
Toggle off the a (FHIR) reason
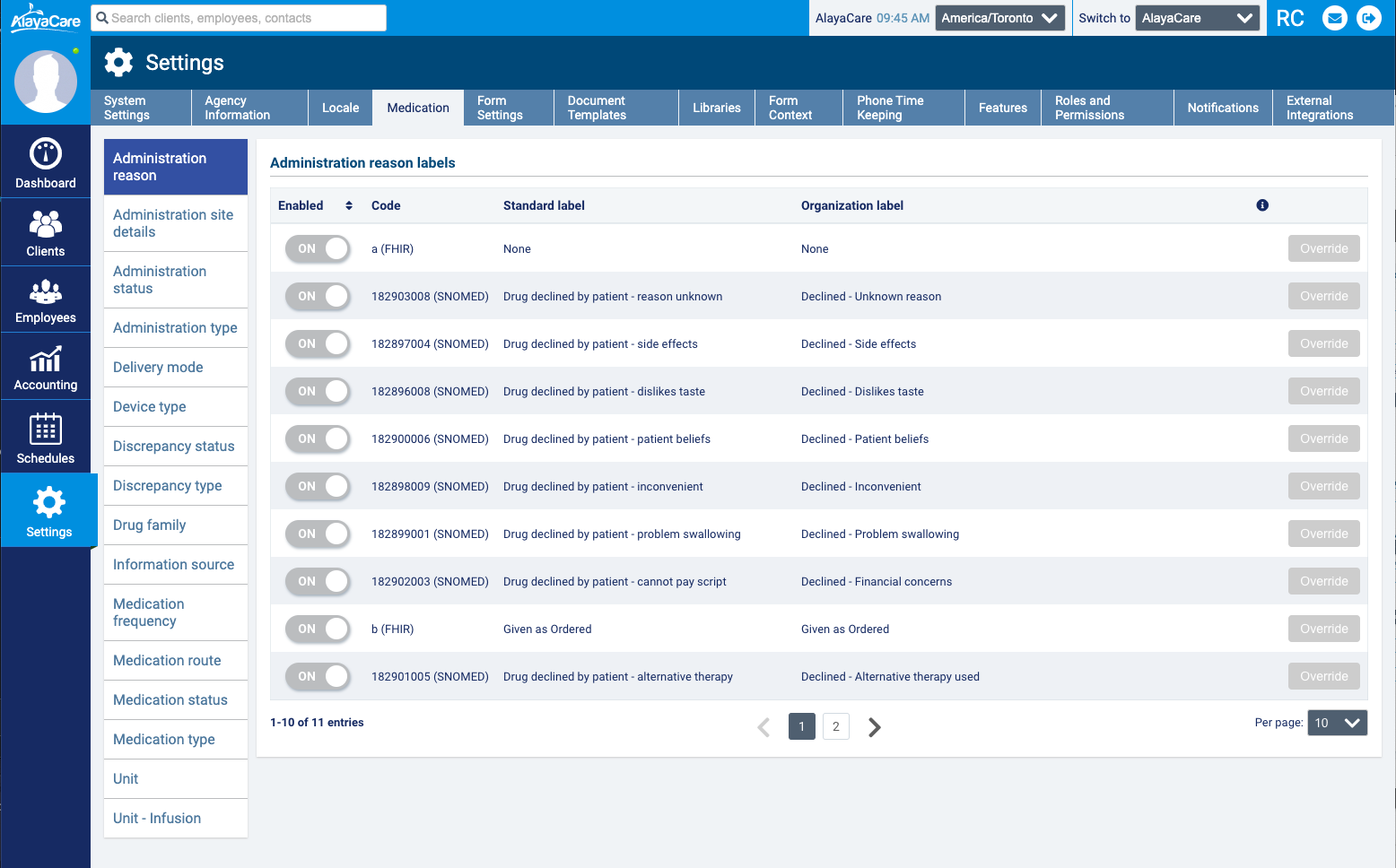[x=318, y=249]
